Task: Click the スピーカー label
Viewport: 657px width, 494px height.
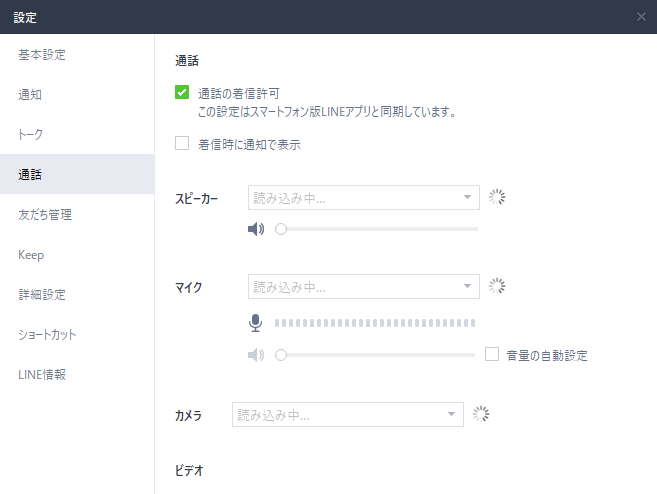Action: point(197,199)
